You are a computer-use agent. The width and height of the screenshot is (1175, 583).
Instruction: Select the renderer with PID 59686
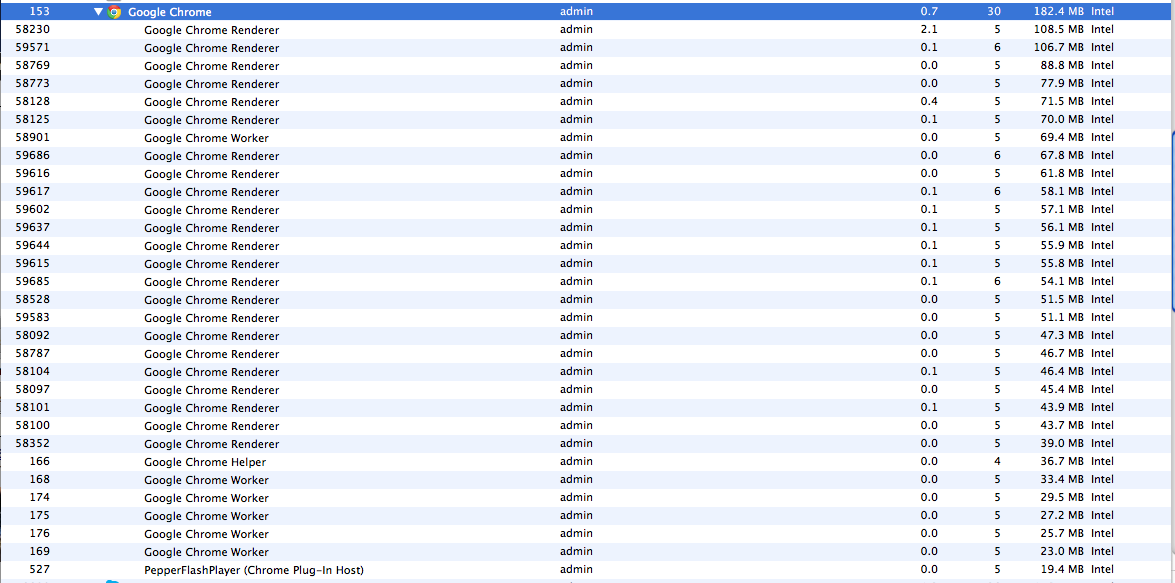tap(588, 156)
